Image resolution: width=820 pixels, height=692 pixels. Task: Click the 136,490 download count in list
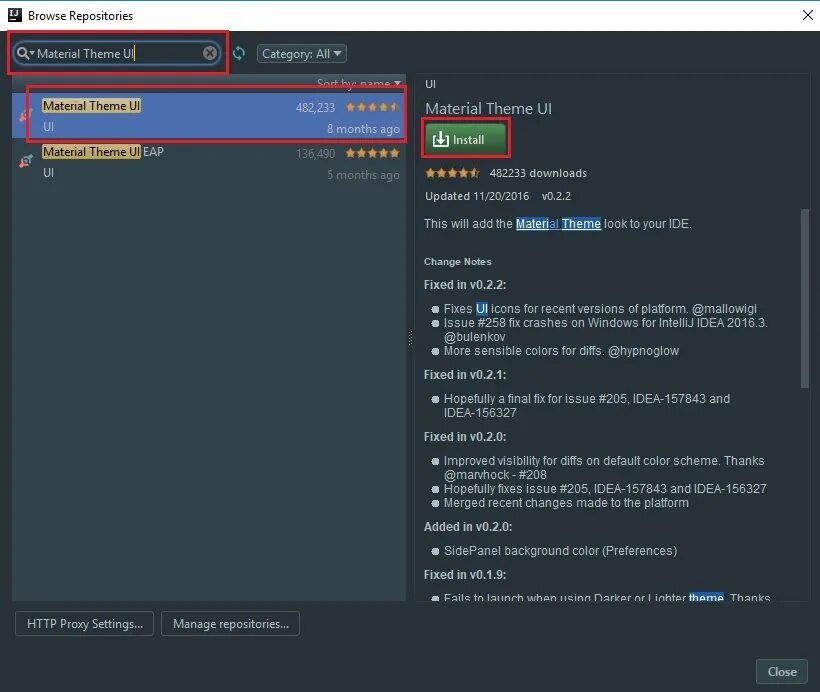pyautogui.click(x=315, y=154)
